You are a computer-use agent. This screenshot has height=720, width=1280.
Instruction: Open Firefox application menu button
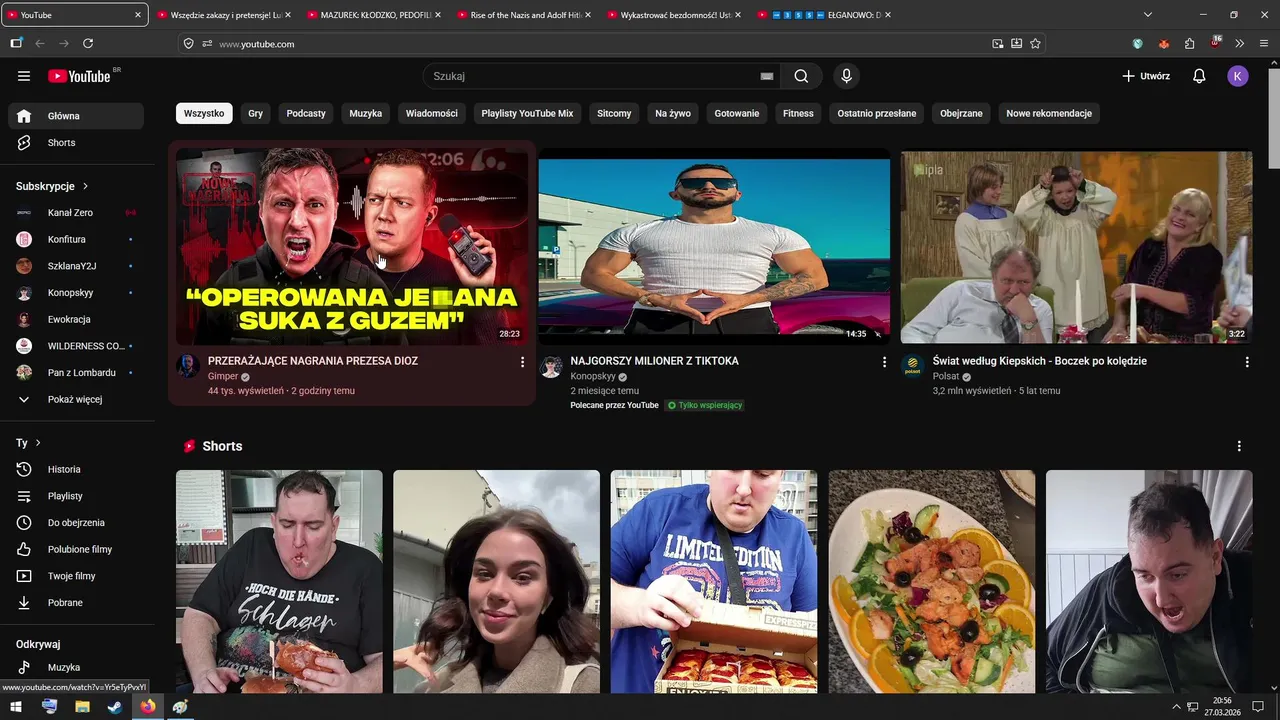(1264, 43)
